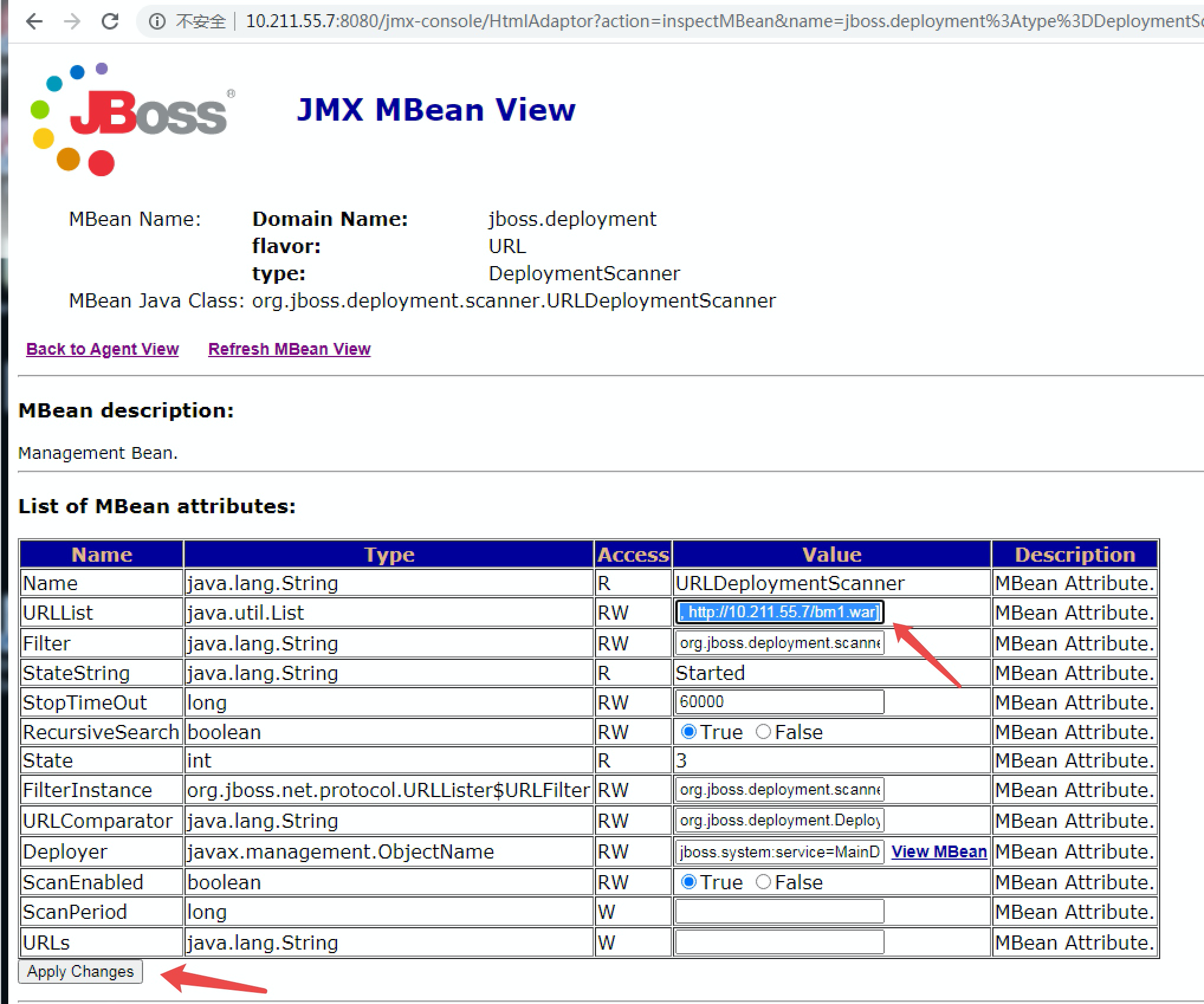Screen dimensions: 1204x1004
Task: Click the org.jboss.net.protocol.URLLister$URLFilter type cell
Action: click(389, 790)
